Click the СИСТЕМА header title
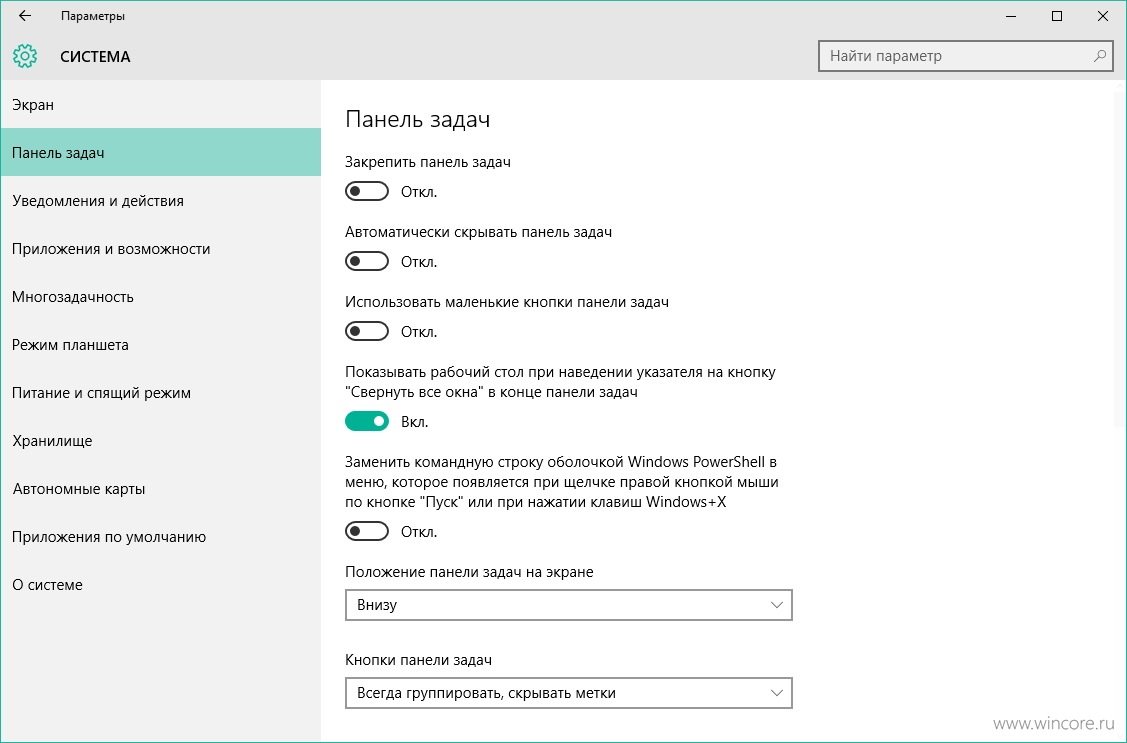1127x743 pixels. coord(95,57)
